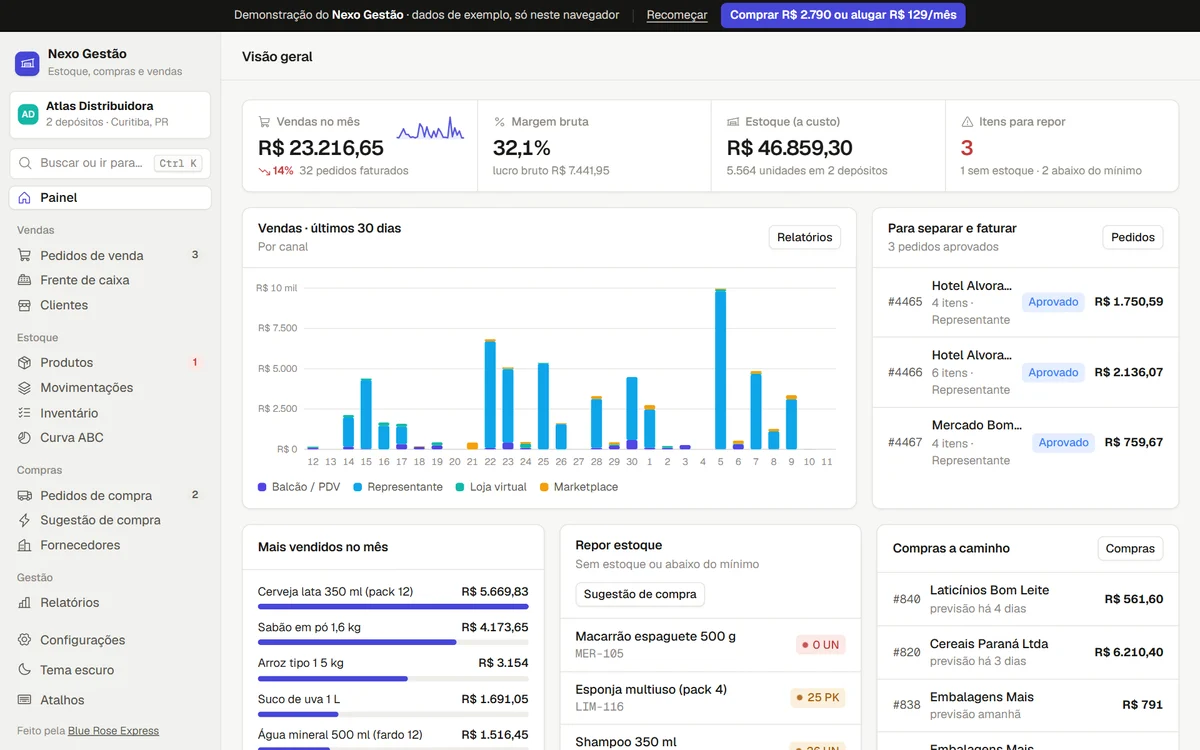Open Movimentações menu item

coord(110,387)
